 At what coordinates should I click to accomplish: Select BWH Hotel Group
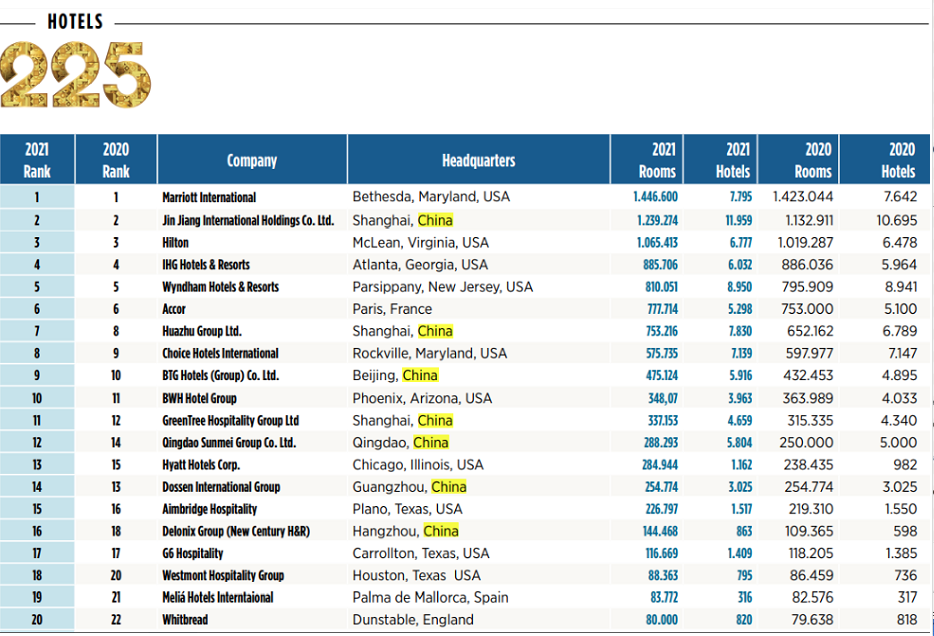coord(200,398)
